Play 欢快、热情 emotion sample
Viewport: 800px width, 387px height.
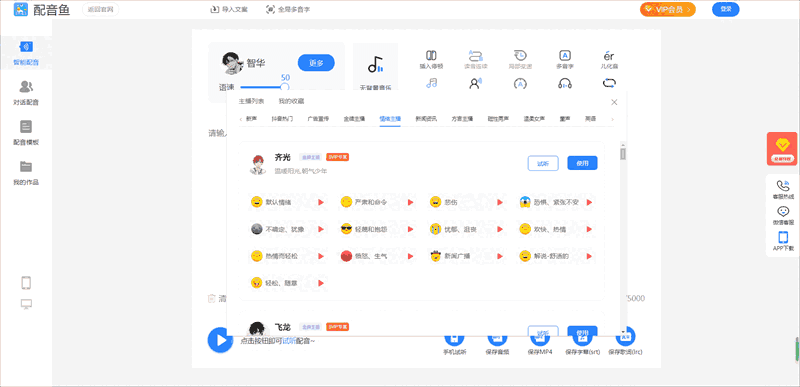[589, 229]
